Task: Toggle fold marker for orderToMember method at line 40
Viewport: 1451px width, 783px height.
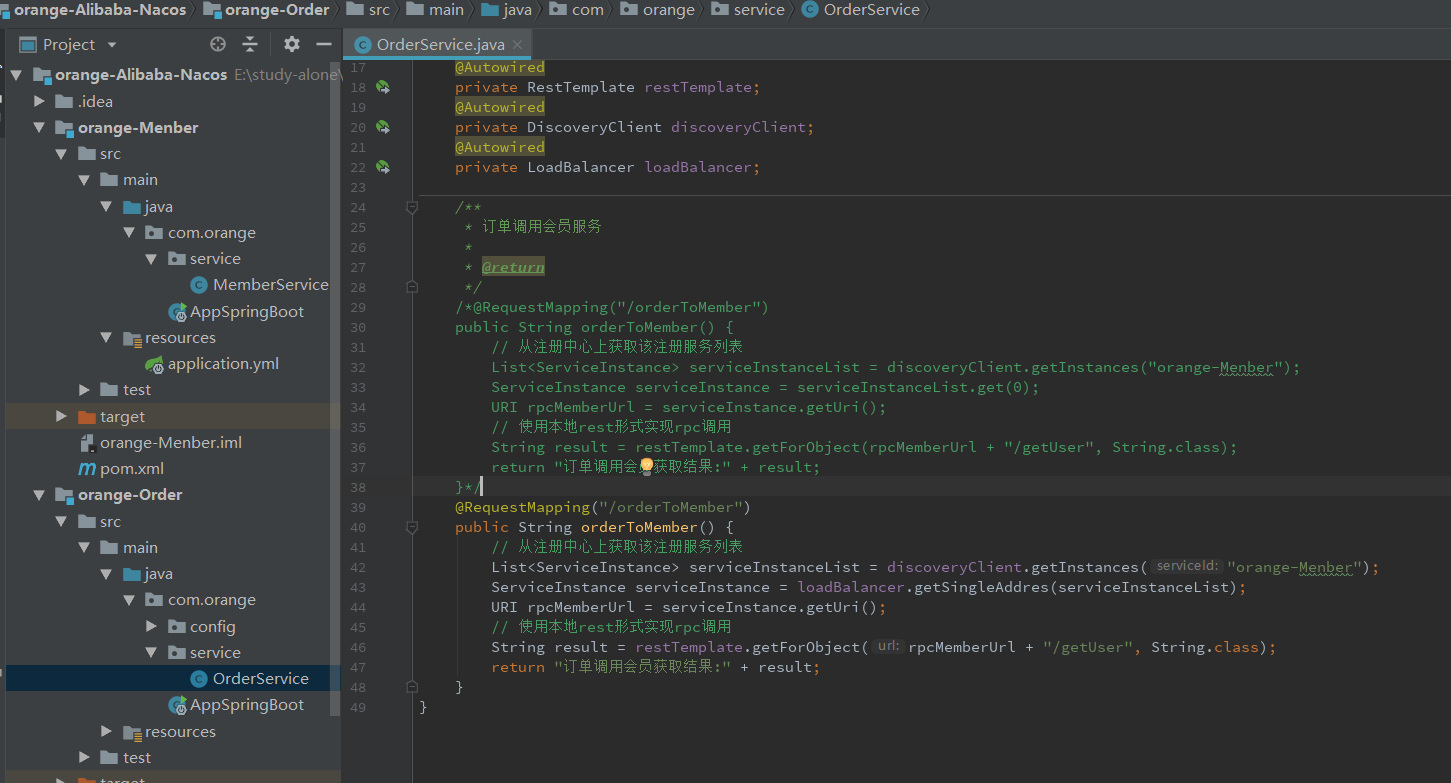Action: [411, 527]
